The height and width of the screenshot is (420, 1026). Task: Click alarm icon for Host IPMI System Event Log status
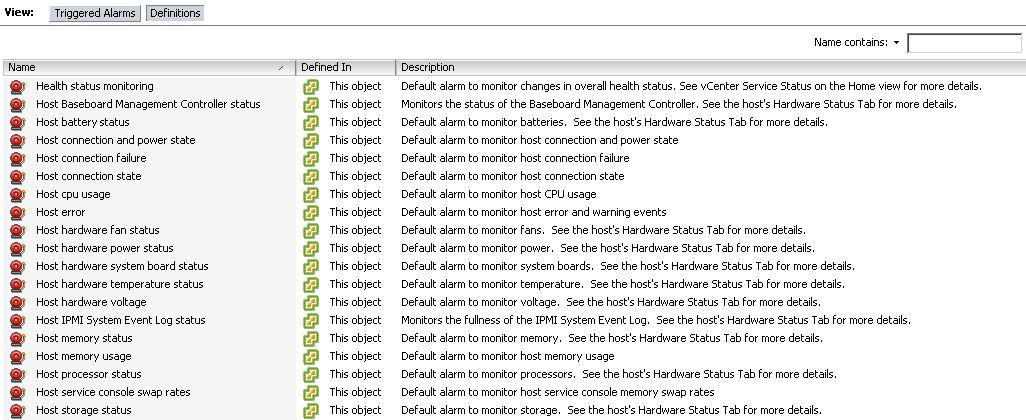click(x=18, y=321)
